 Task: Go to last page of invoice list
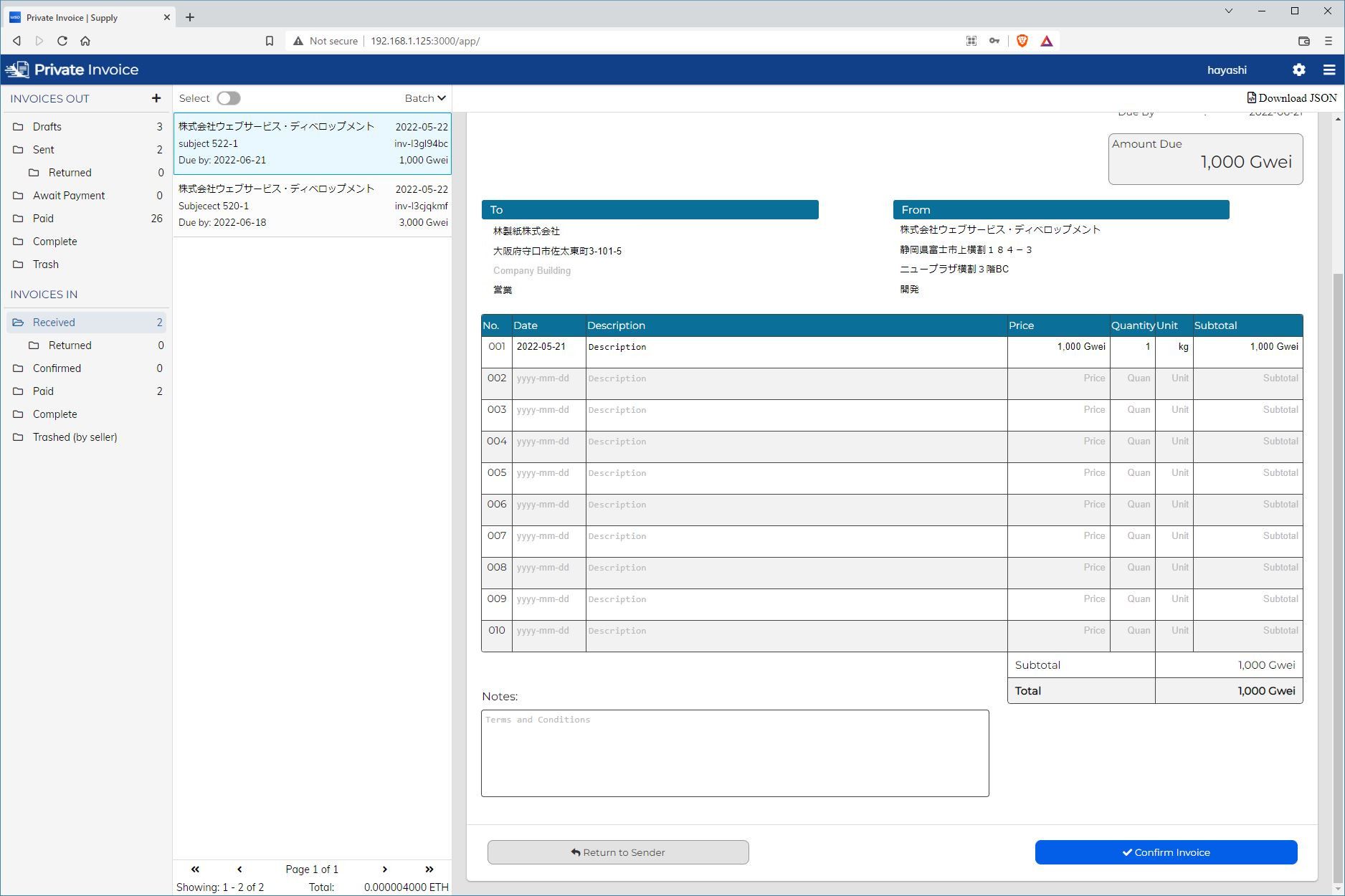[x=429, y=869]
